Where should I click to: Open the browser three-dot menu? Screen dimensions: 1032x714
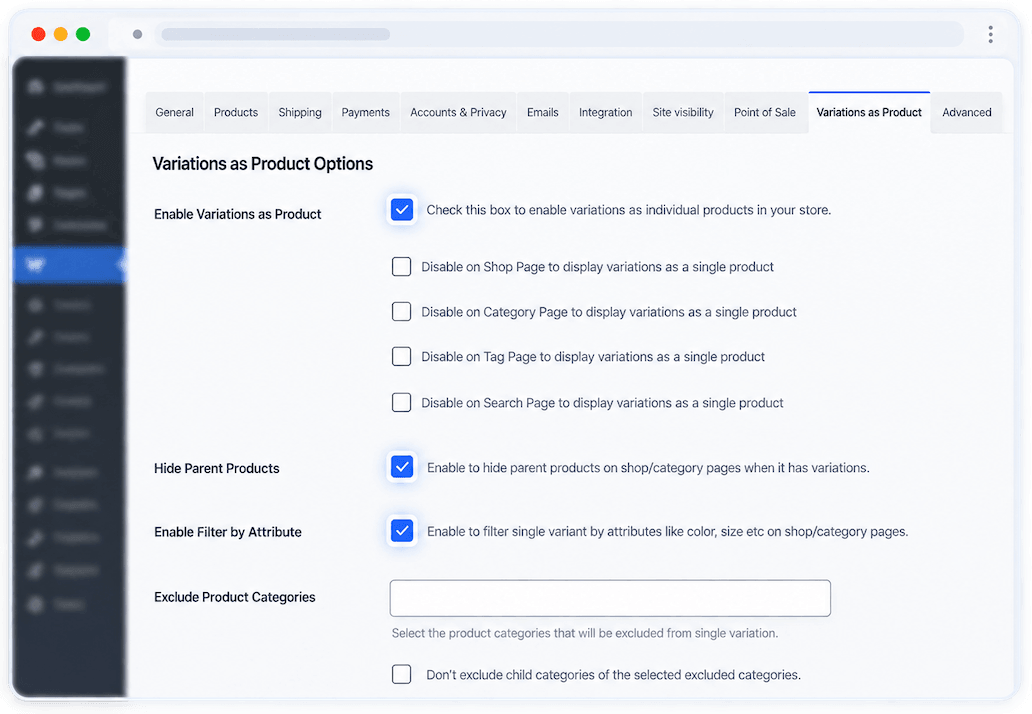tap(991, 34)
